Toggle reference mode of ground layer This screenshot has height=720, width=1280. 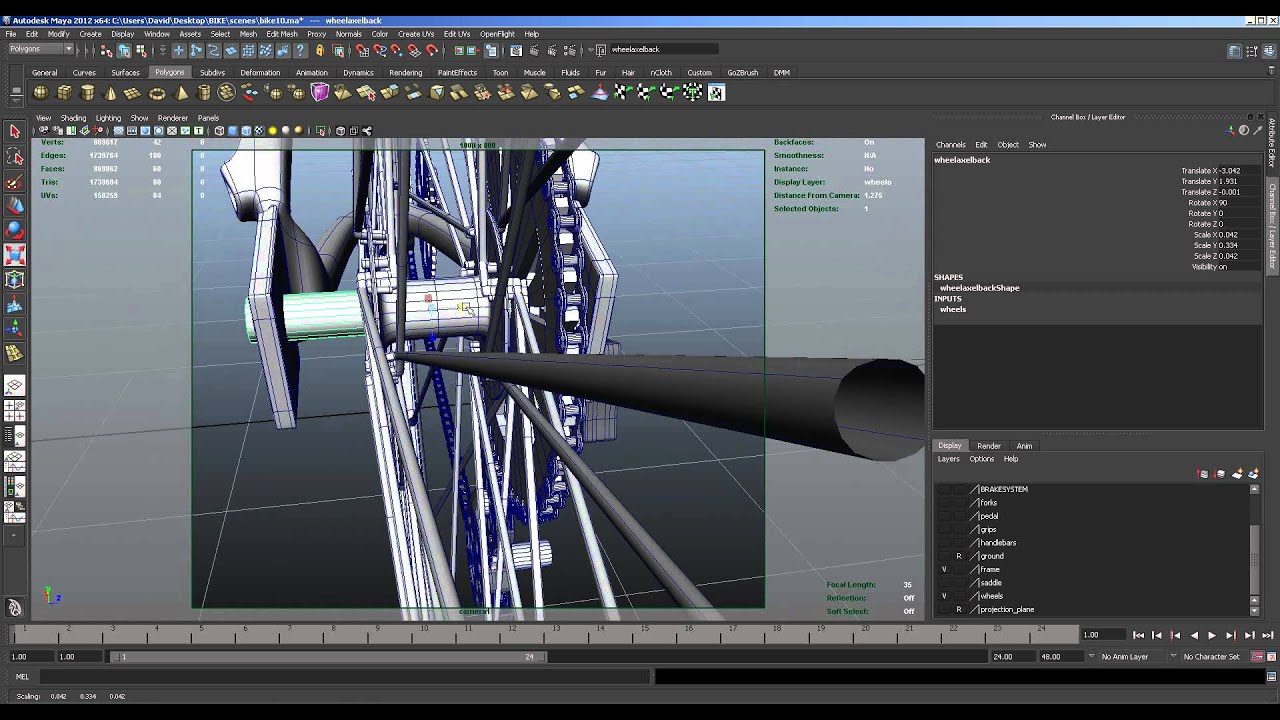coord(959,556)
